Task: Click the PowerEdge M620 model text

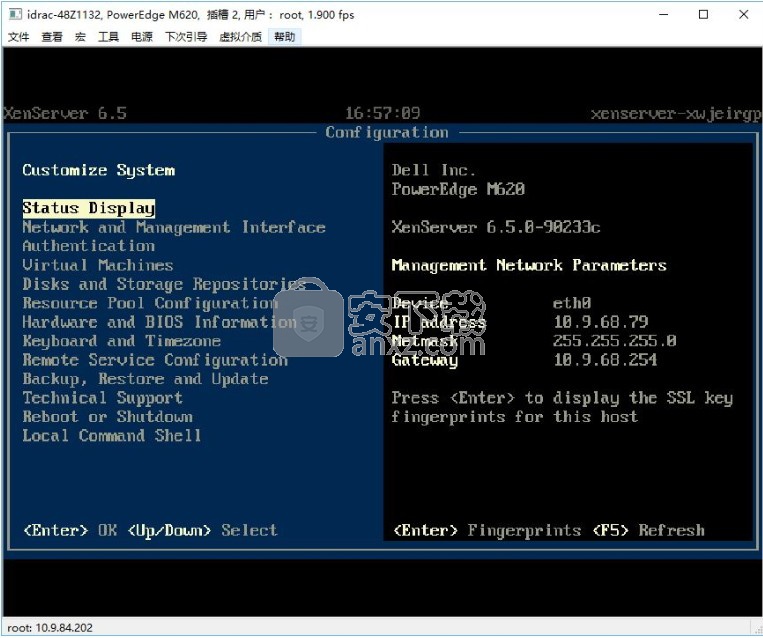Action: tap(458, 189)
